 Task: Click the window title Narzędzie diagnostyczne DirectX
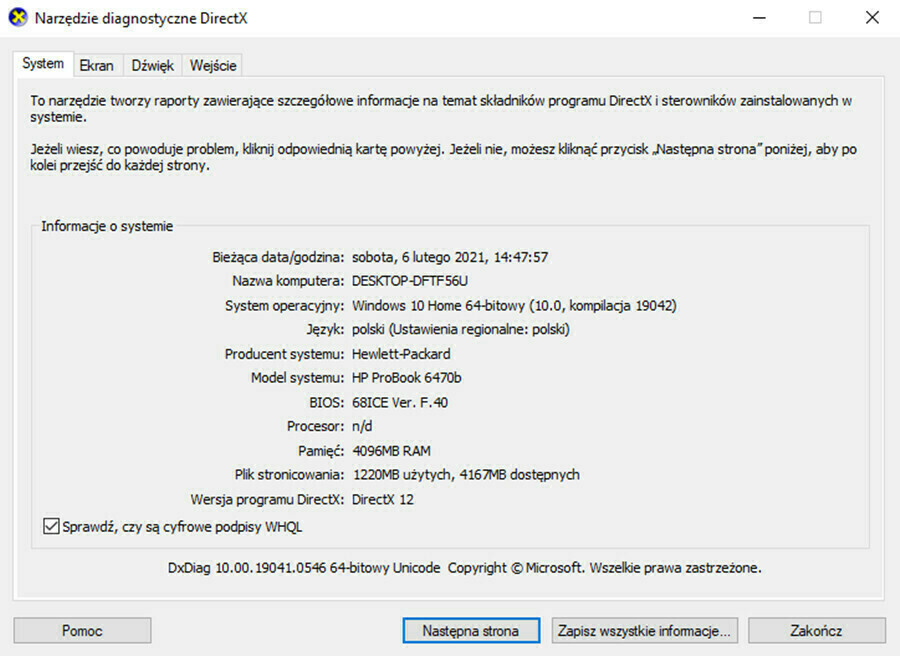pos(141,18)
